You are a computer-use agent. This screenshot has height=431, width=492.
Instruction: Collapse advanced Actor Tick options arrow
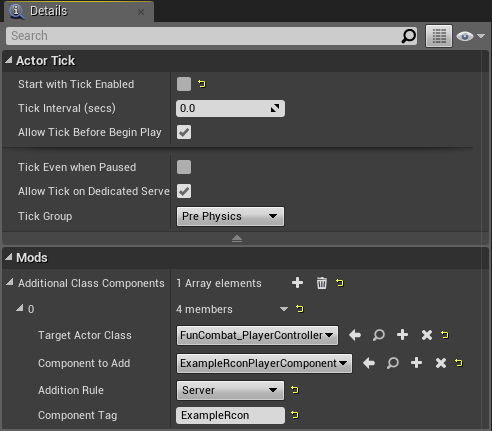click(x=237, y=239)
